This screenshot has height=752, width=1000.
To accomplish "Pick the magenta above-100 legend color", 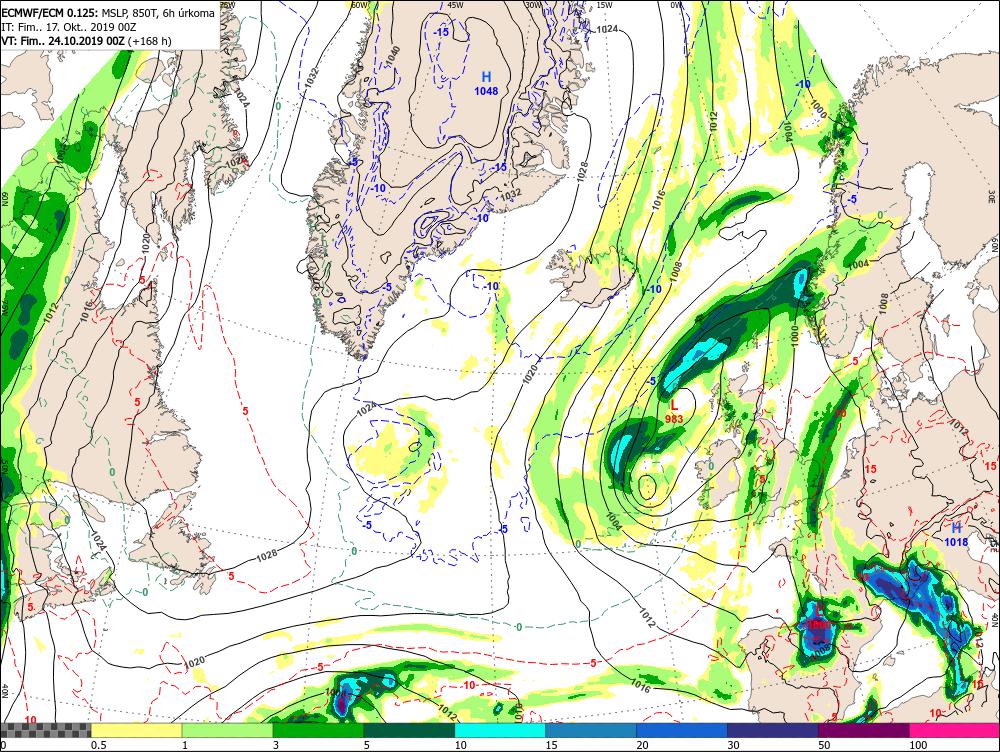I will [x=954, y=730].
